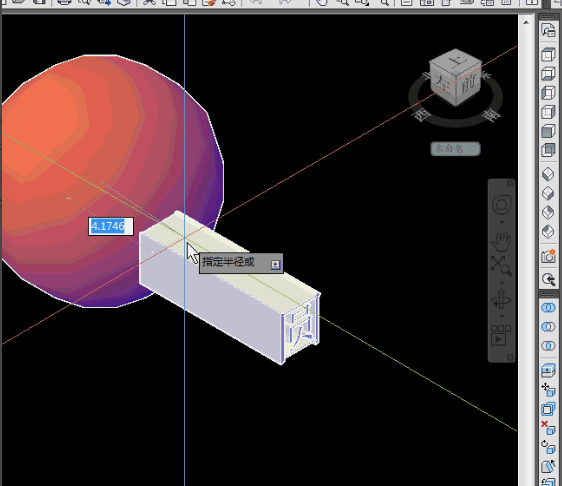Activate the Orbit tool in navigation bar
The height and width of the screenshot is (486, 562).
(x=501, y=299)
